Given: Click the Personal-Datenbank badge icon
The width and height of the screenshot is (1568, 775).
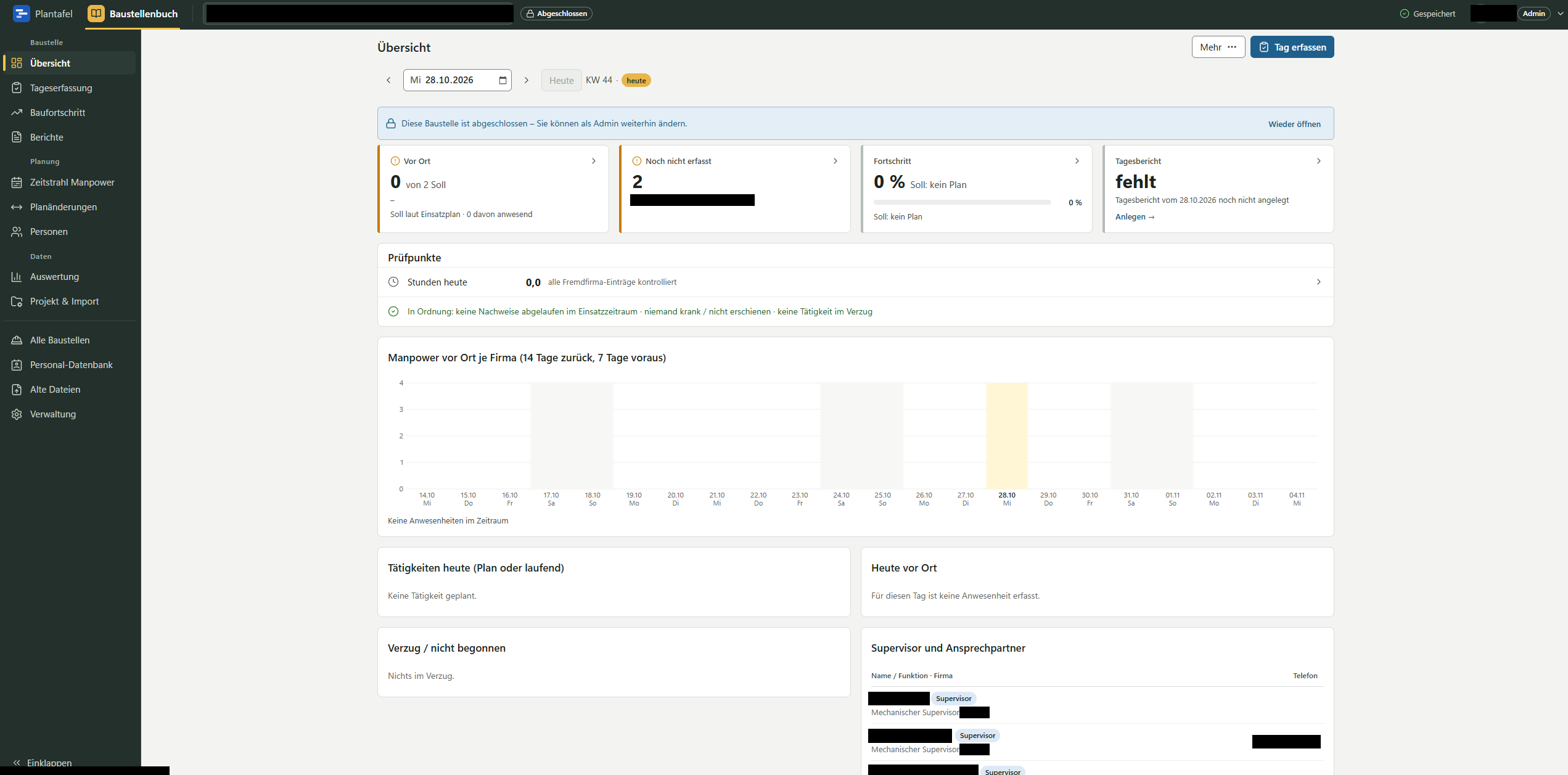Looking at the screenshot, I should pyautogui.click(x=17, y=364).
